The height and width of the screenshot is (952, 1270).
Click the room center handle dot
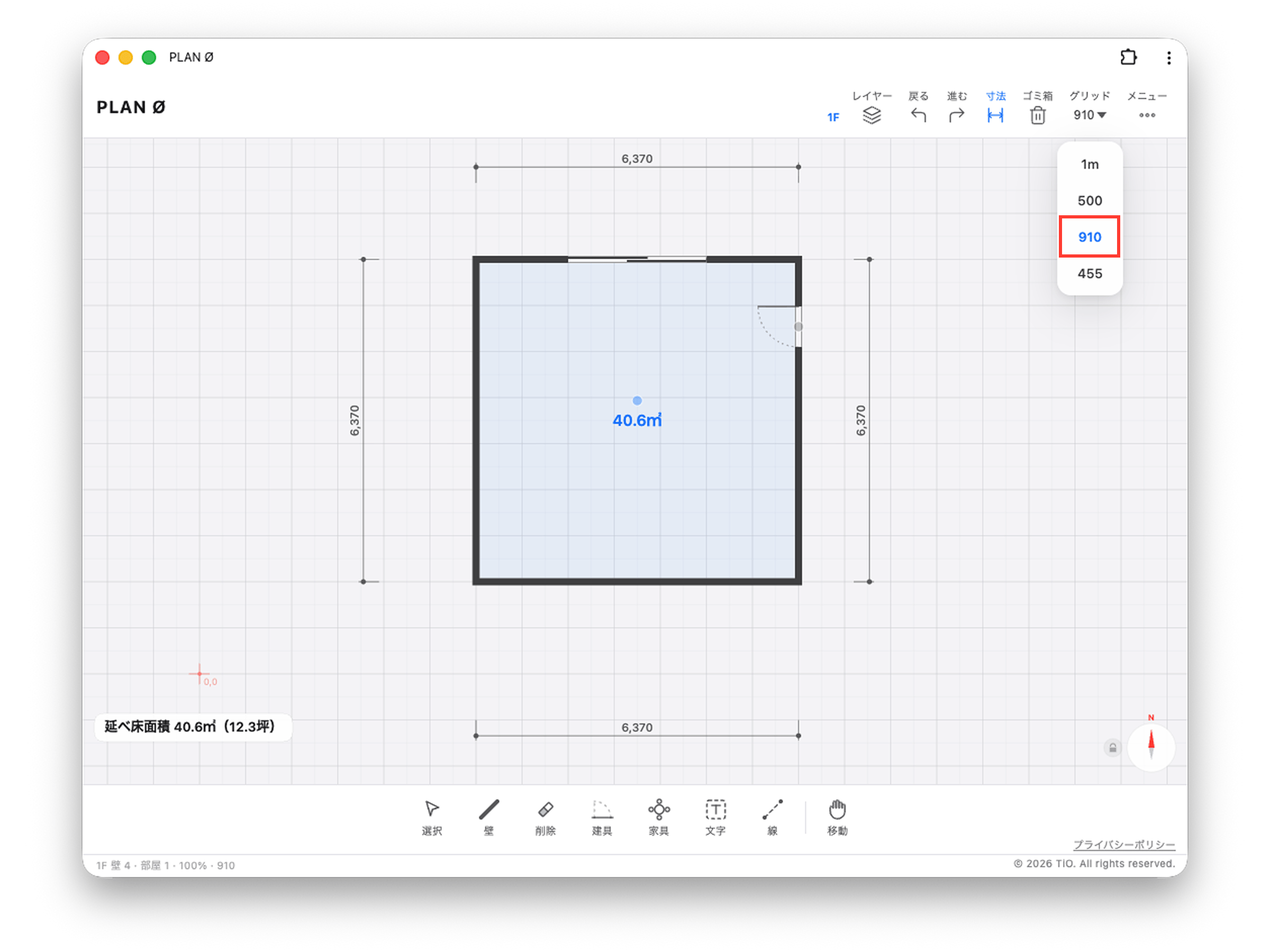coord(637,400)
